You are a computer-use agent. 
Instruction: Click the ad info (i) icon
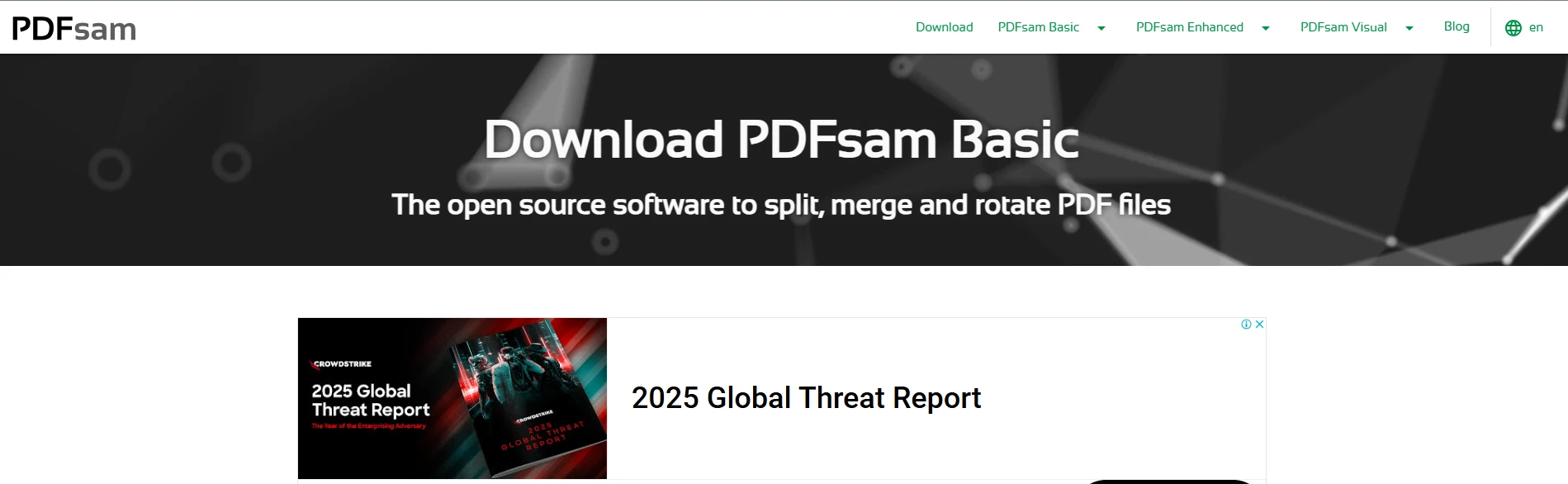point(1246,325)
